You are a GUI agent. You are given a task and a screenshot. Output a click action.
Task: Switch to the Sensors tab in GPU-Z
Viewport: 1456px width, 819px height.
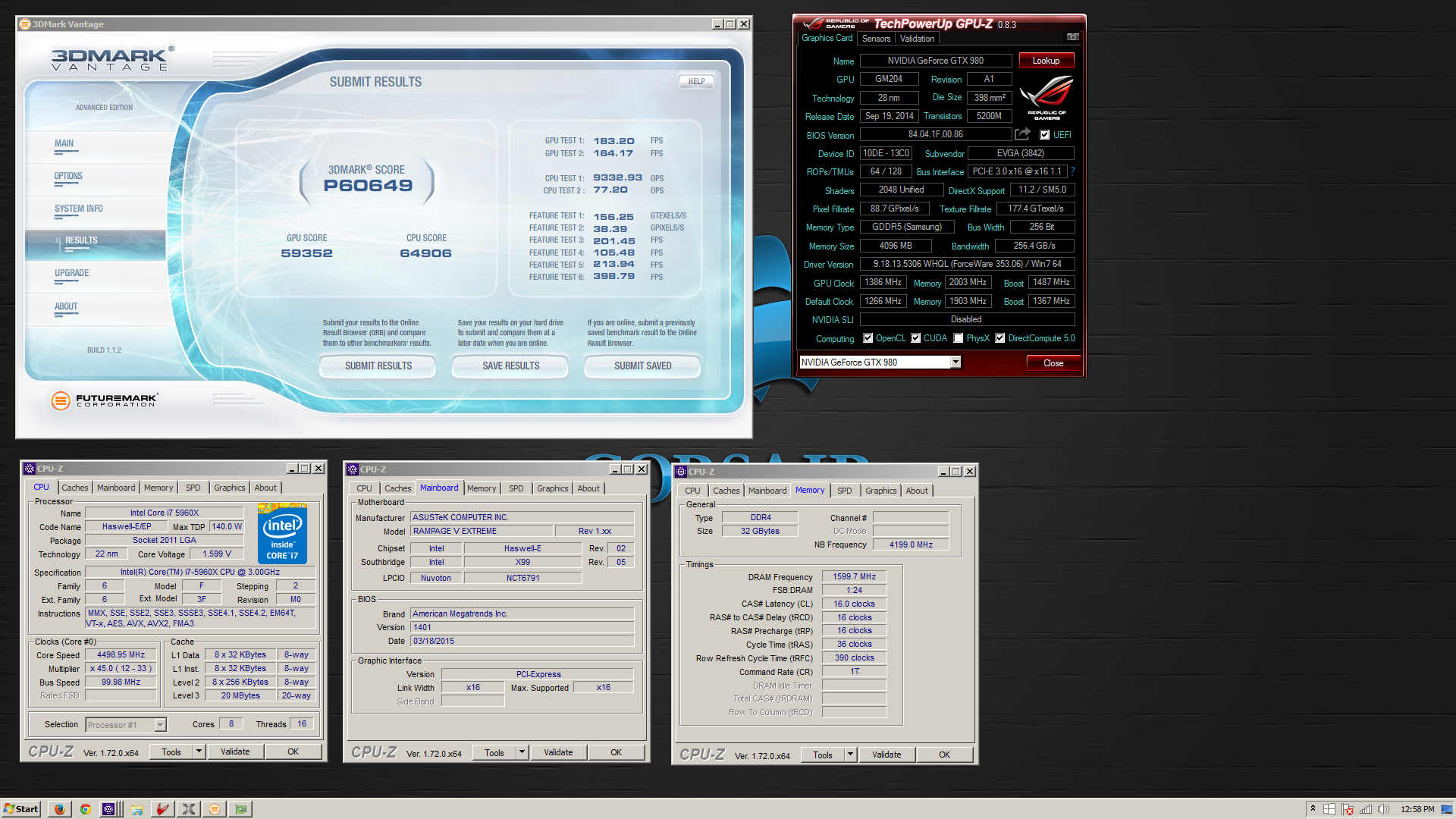click(876, 39)
